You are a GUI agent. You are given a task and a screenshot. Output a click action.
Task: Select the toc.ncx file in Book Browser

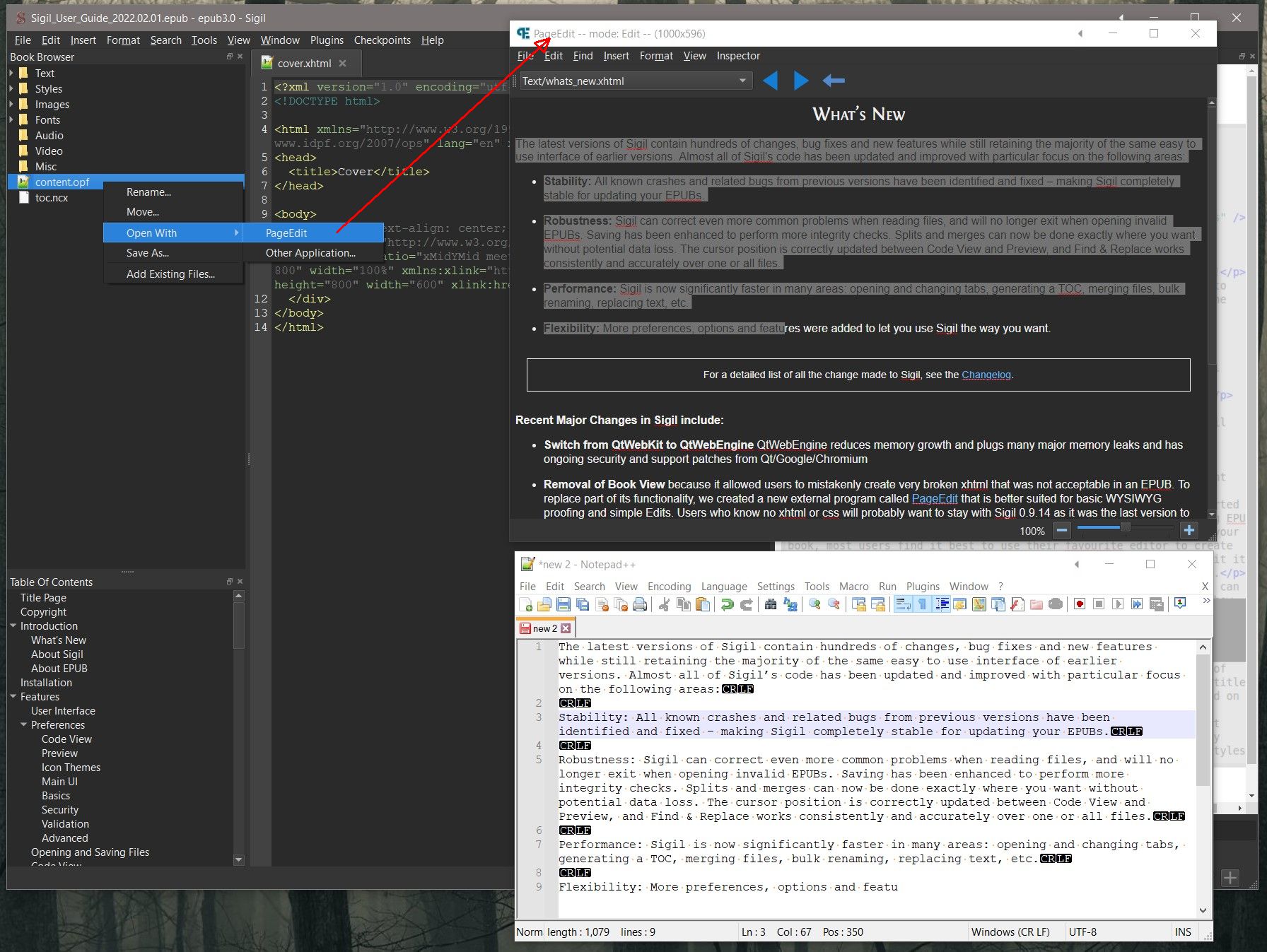(x=52, y=198)
